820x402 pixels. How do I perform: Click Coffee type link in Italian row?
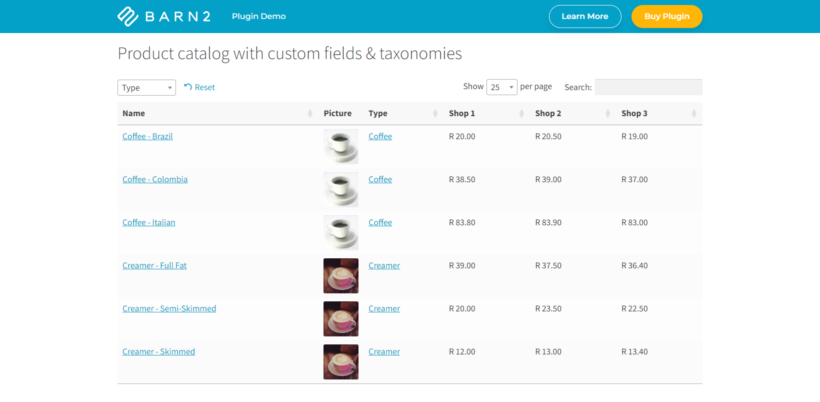click(380, 222)
